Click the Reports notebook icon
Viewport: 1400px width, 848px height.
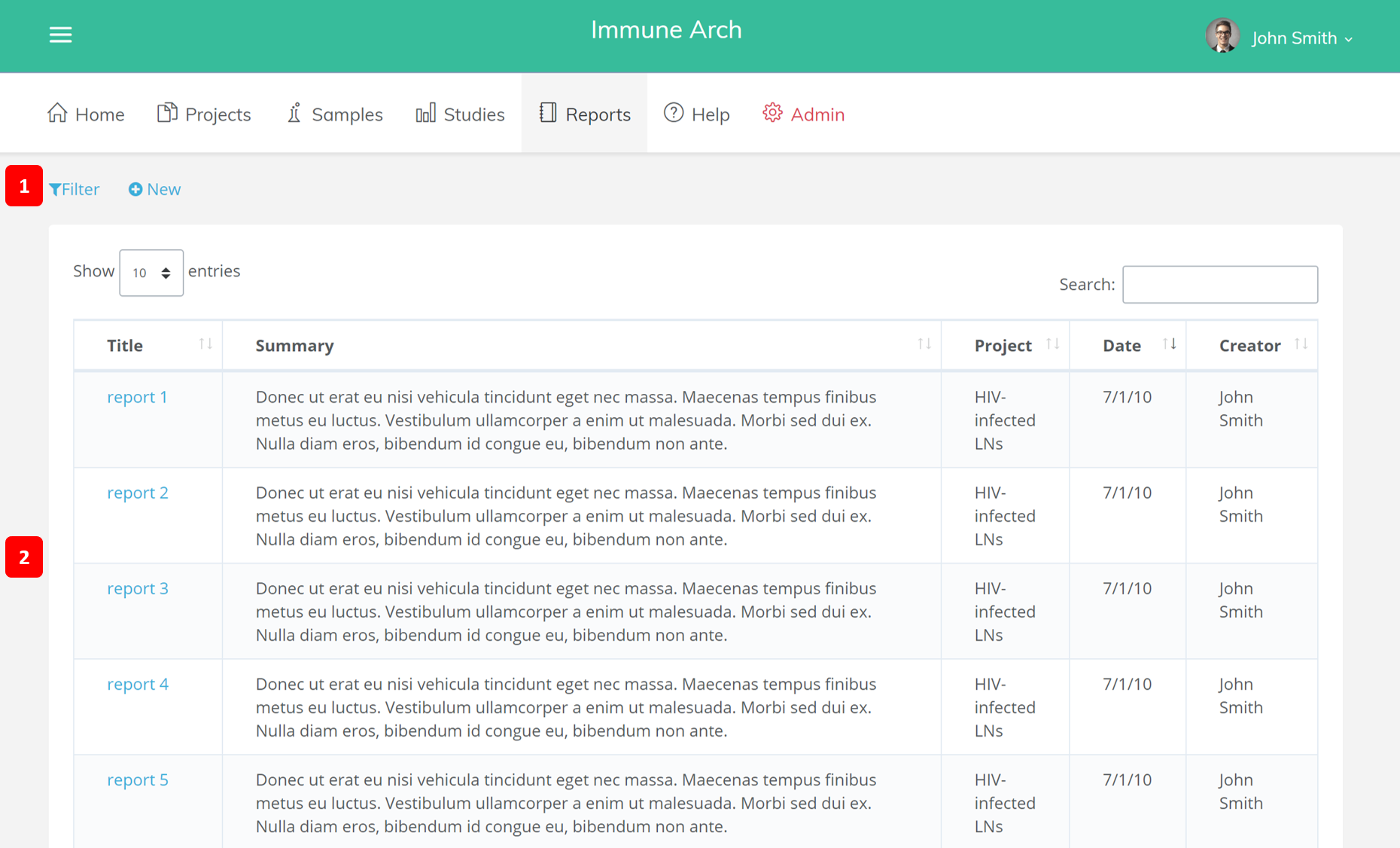click(x=548, y=113)
